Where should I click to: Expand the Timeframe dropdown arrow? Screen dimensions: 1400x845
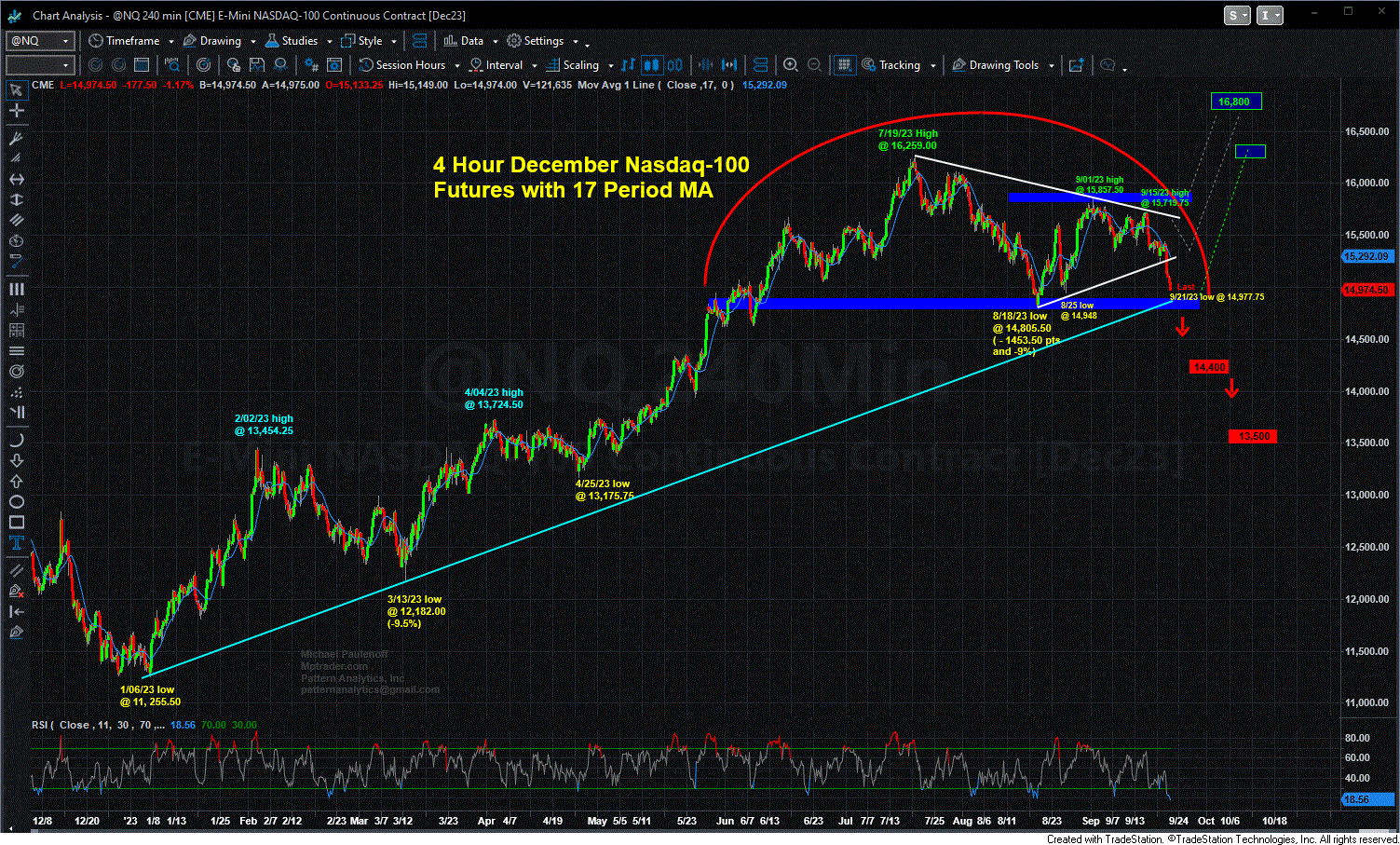[171, 42]
